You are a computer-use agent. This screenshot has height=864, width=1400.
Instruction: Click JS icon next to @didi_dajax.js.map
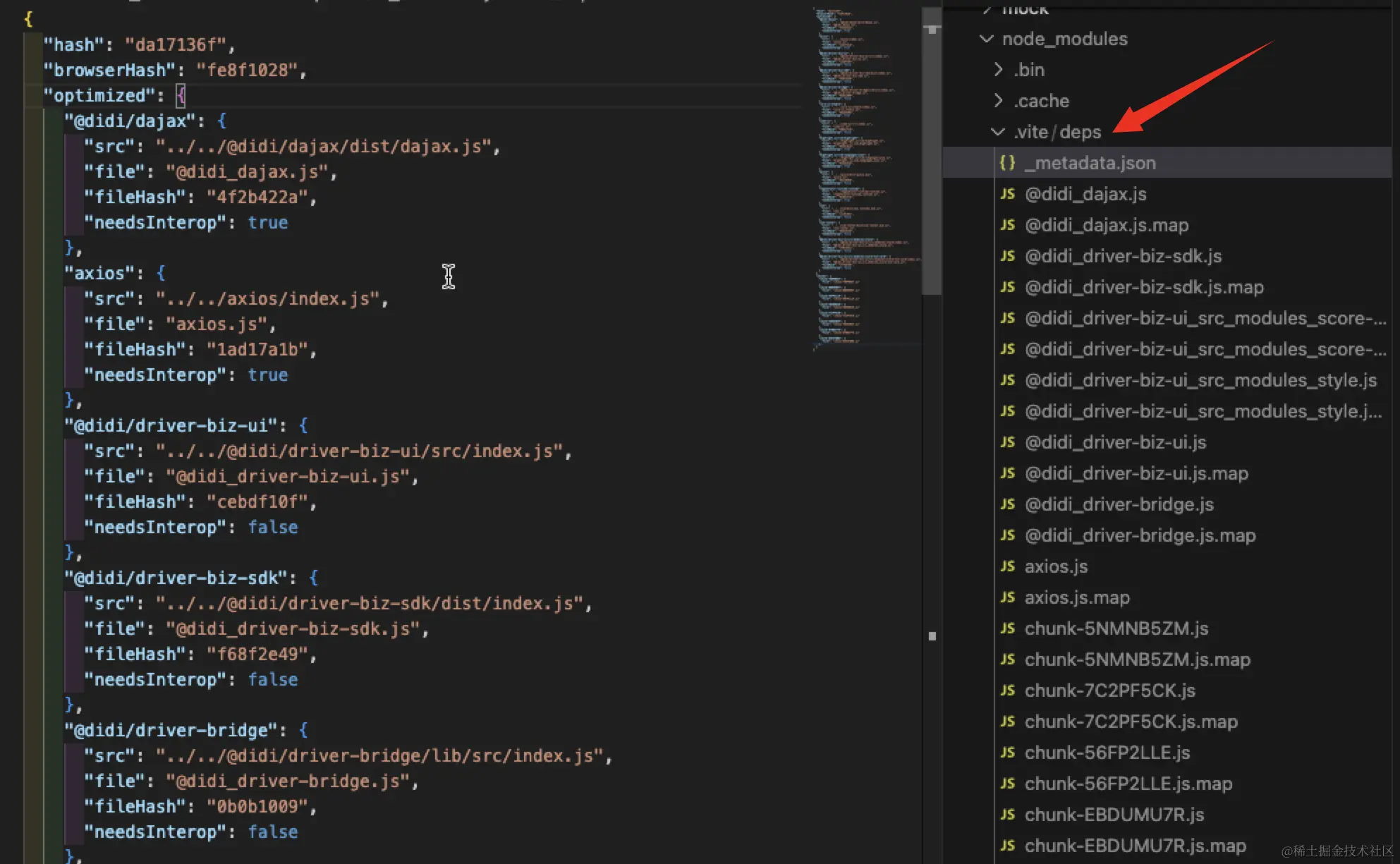point(1007,225)
